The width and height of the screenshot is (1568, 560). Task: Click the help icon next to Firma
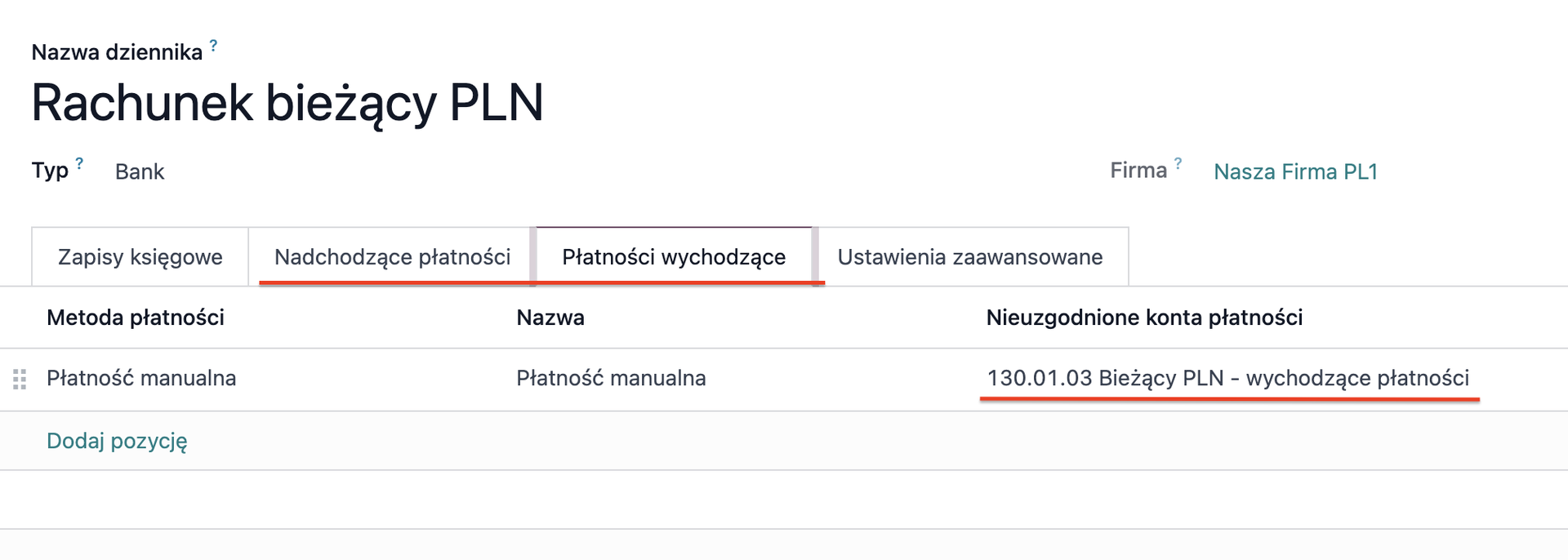[1178, 163]
